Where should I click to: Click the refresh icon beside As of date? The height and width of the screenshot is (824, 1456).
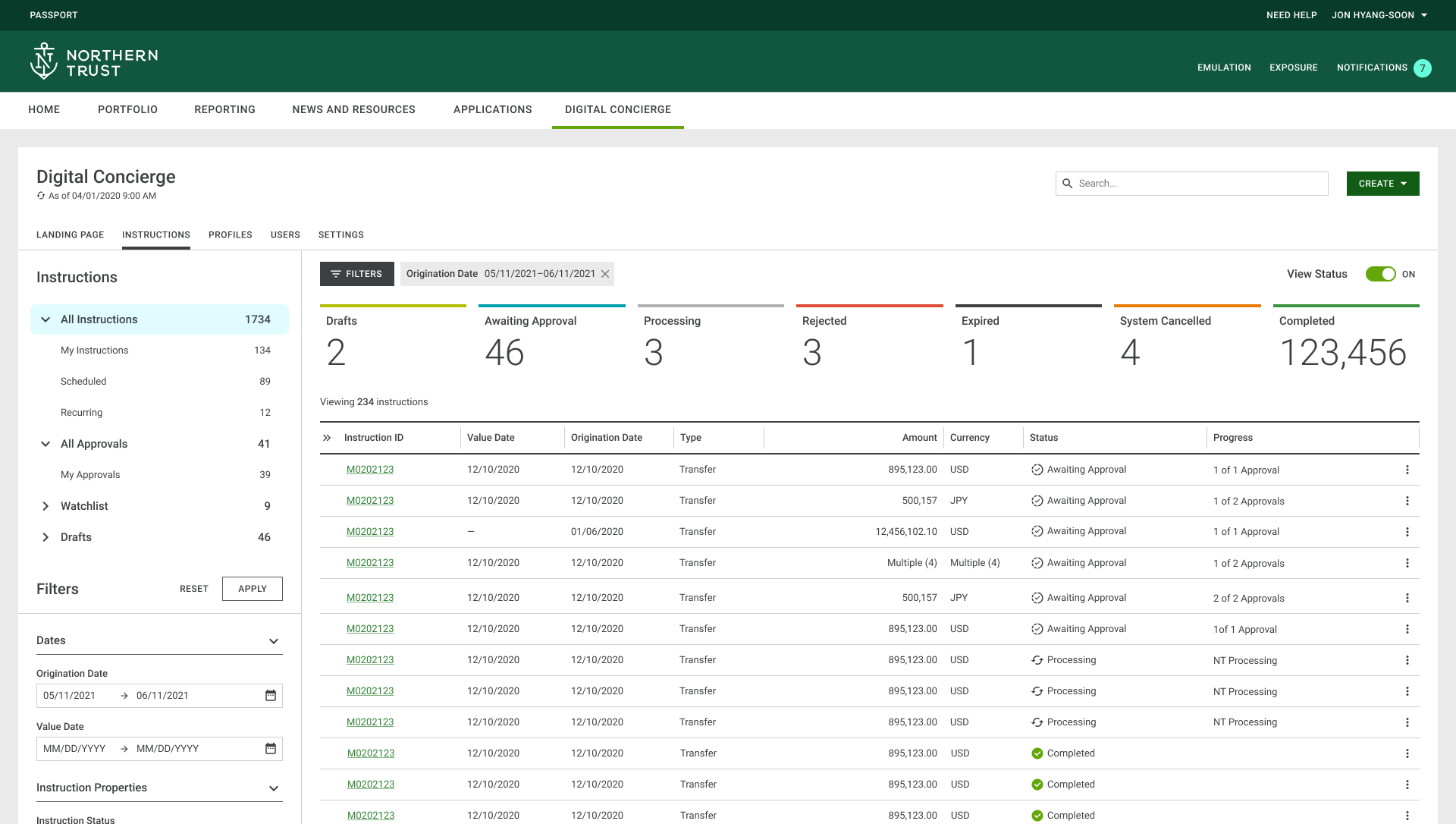coord(41,196)
